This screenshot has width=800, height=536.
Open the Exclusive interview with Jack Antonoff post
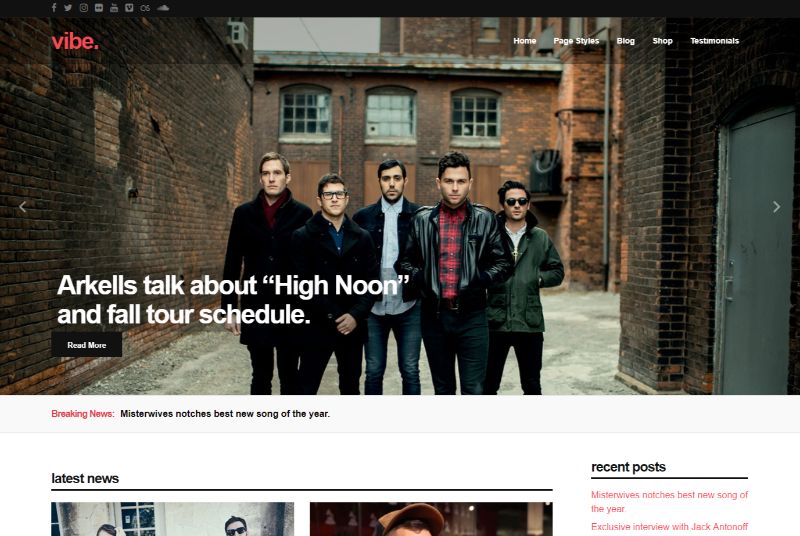click(669, 526)
